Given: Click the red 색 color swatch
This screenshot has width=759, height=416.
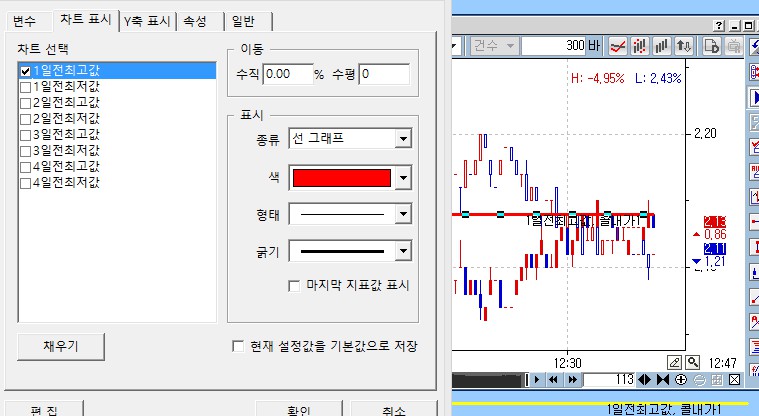Looking at the screenshot, I should (x=340, y=178).
